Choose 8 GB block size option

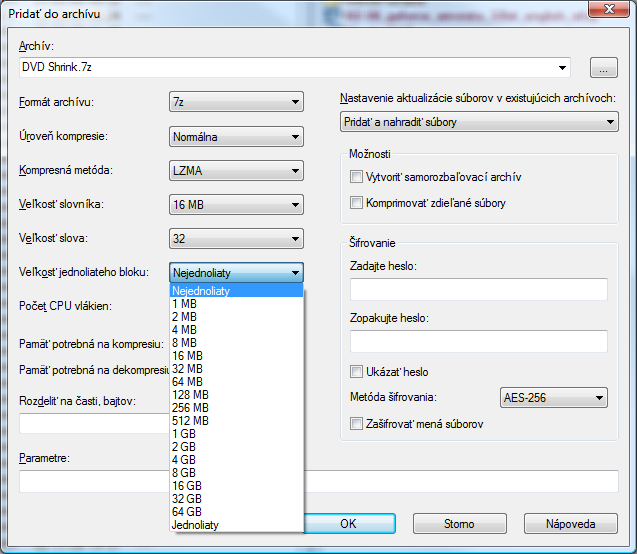(236, 473)
